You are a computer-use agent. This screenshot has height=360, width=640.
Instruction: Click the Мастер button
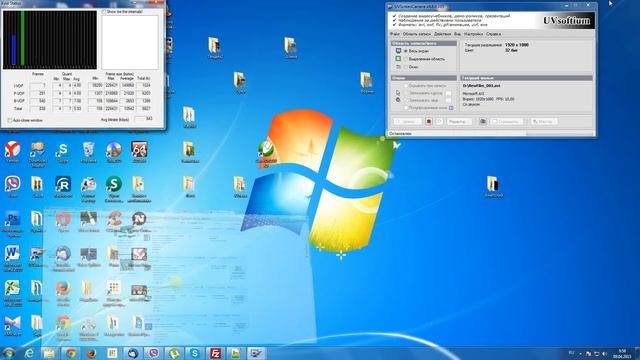(544, 122)
